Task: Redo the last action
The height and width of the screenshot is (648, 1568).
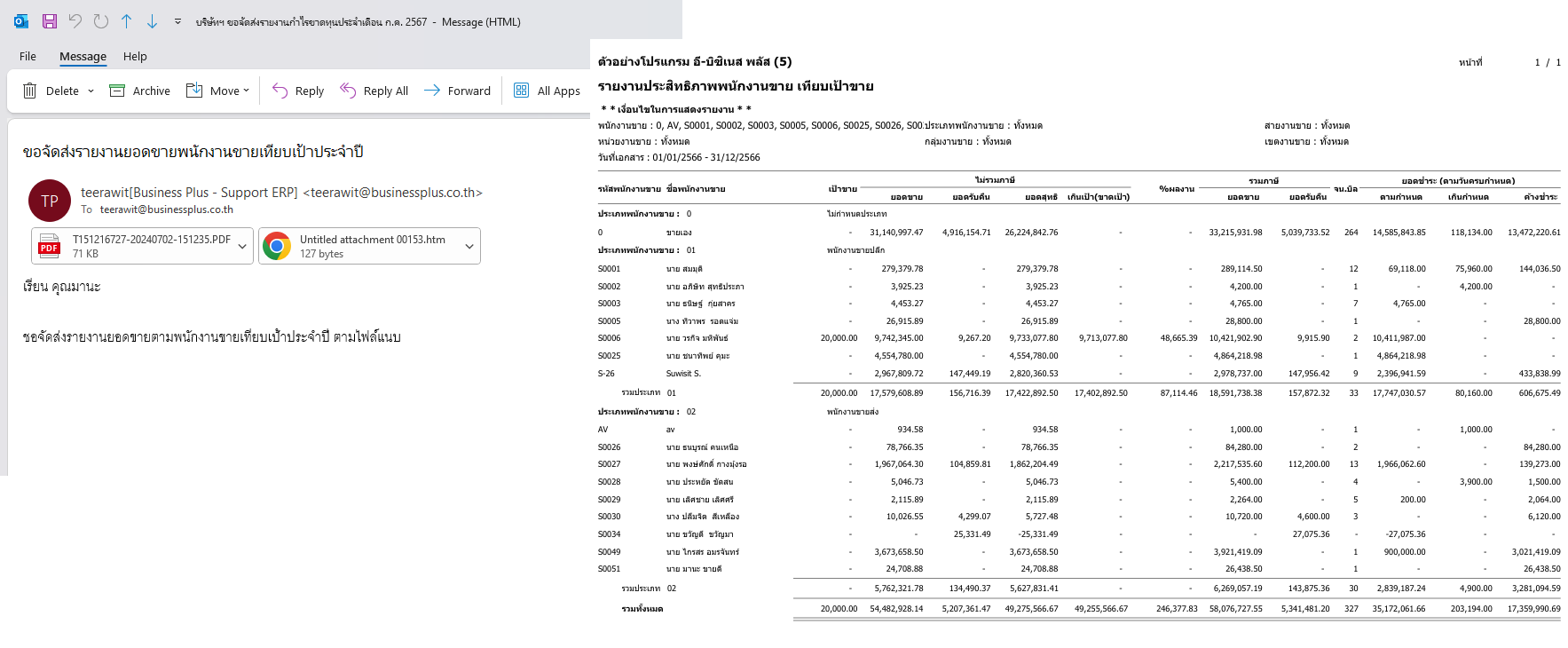Action: [101, 21]
